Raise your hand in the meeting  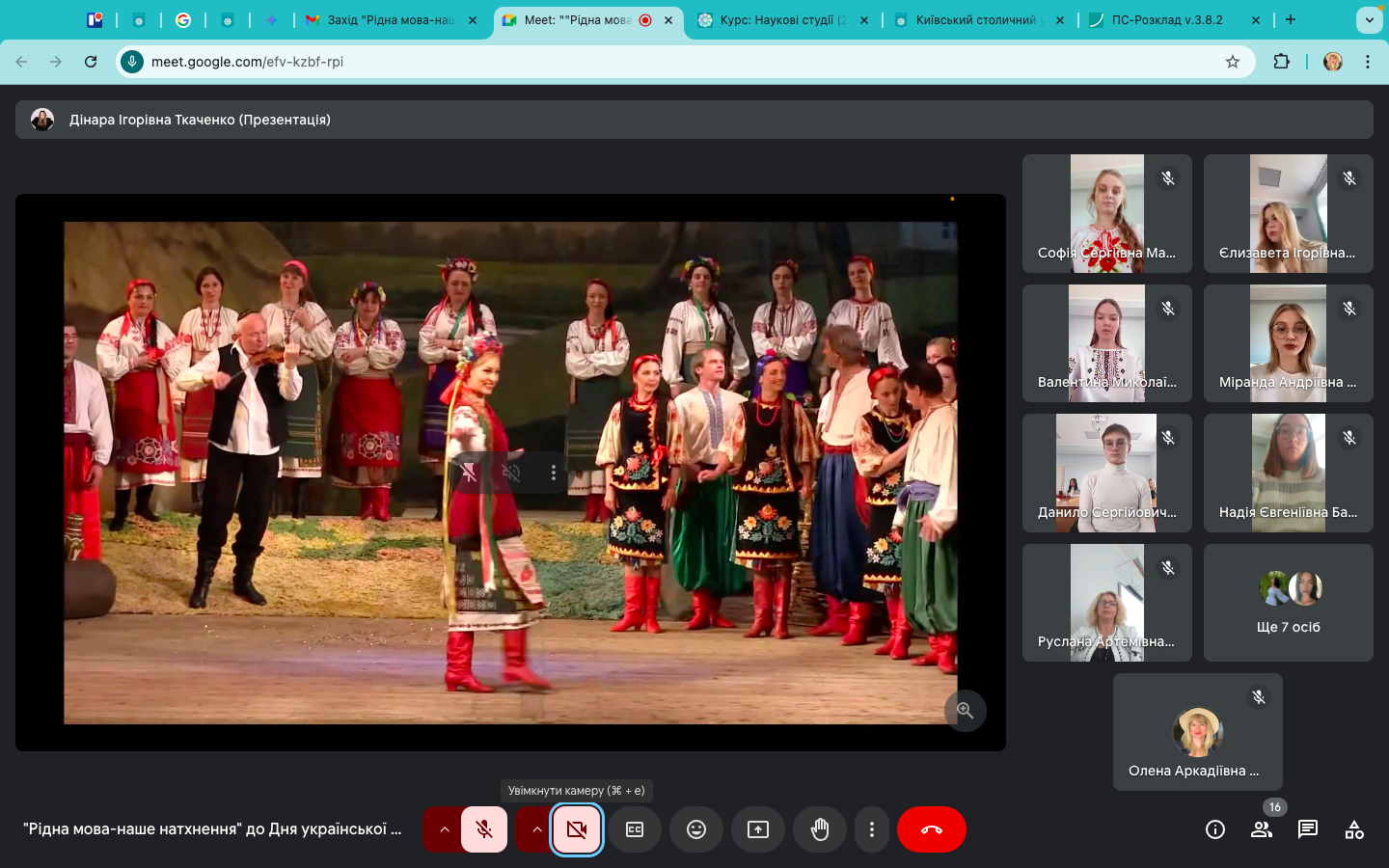[x=820, y=829]
